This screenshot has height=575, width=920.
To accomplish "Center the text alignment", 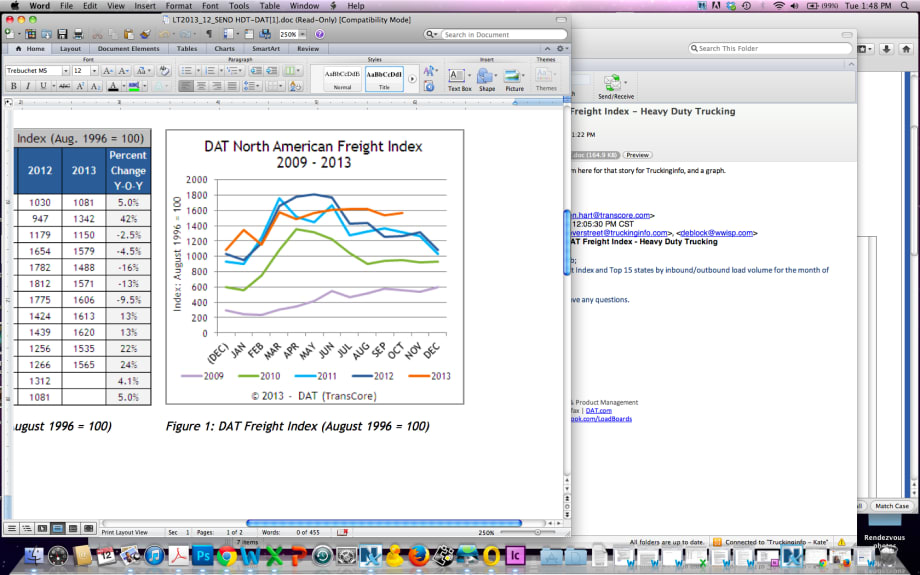I will 201,86.
